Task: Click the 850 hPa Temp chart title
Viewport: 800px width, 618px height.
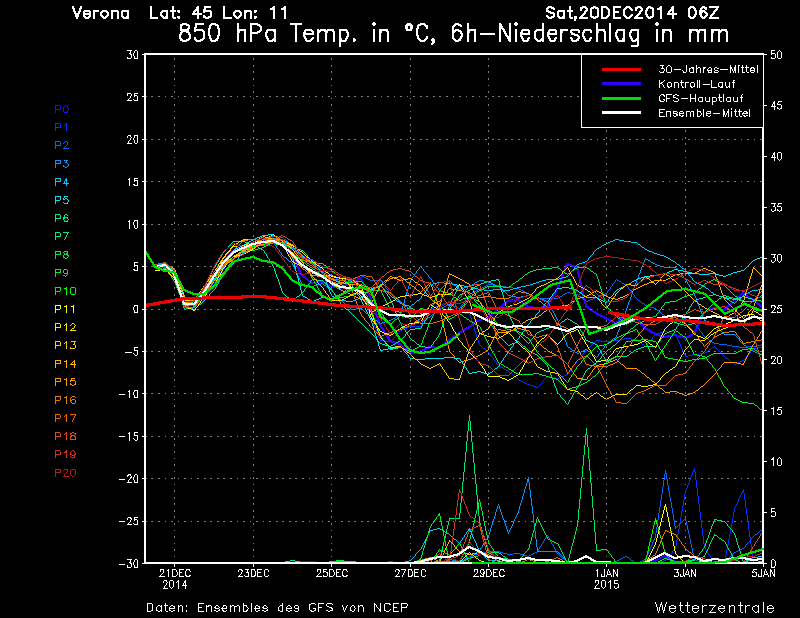Action: (454, 34)
